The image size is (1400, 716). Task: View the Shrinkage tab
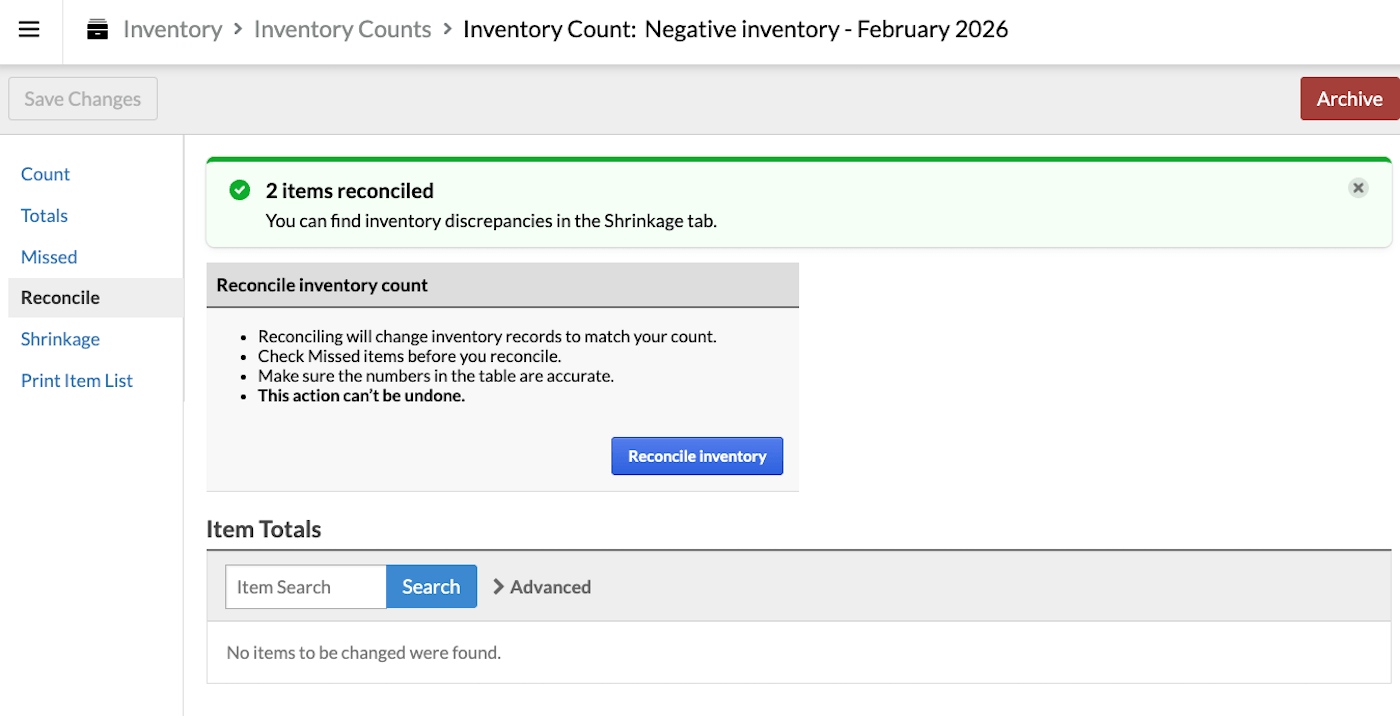(x=60, y=339)
